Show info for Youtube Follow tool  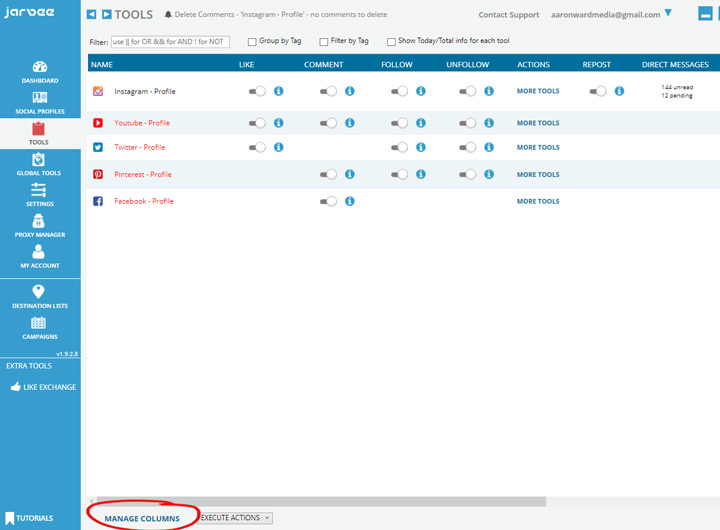421,123
